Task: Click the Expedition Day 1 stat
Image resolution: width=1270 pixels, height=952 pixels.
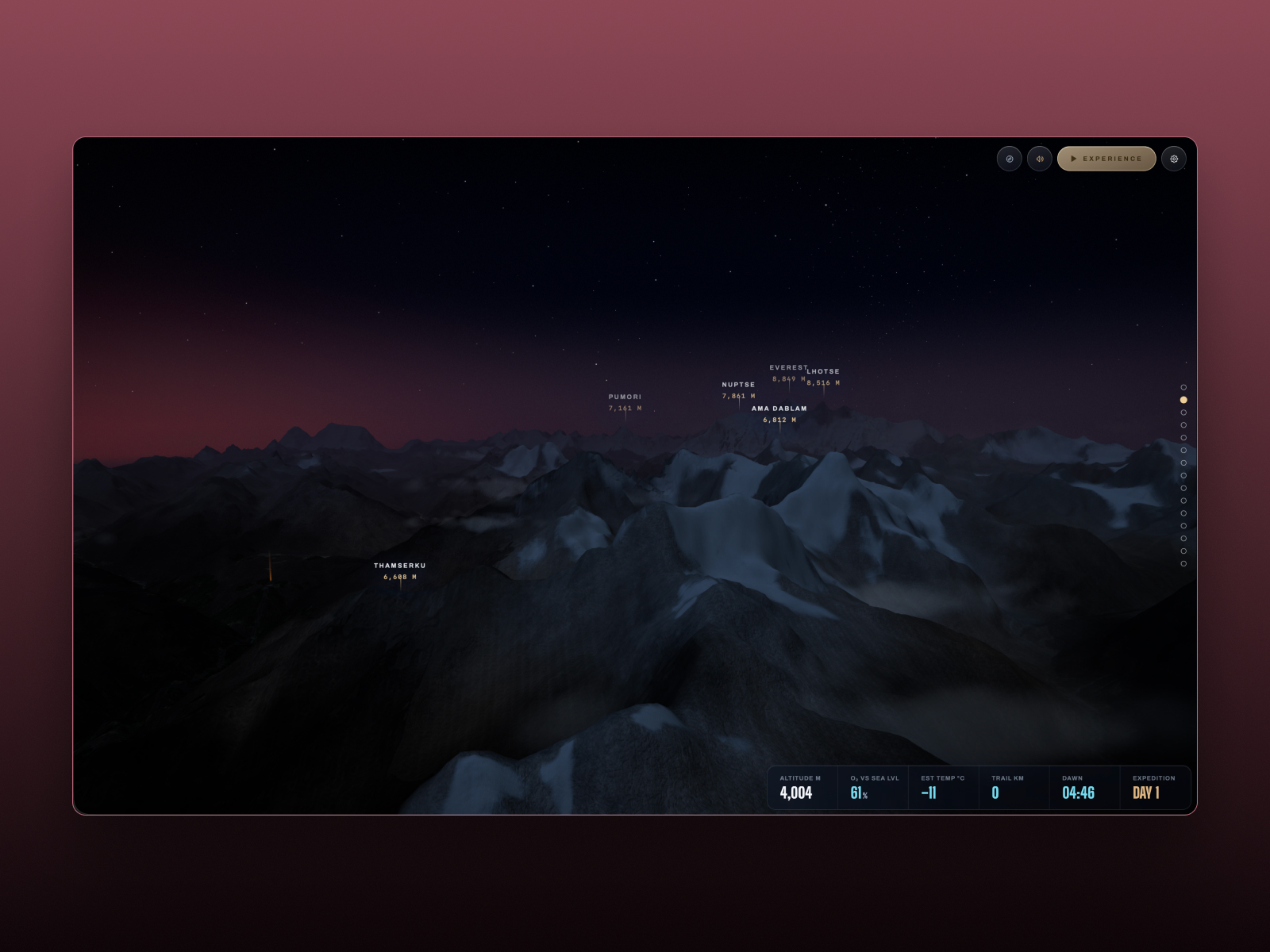Action: click(1156, 787)
